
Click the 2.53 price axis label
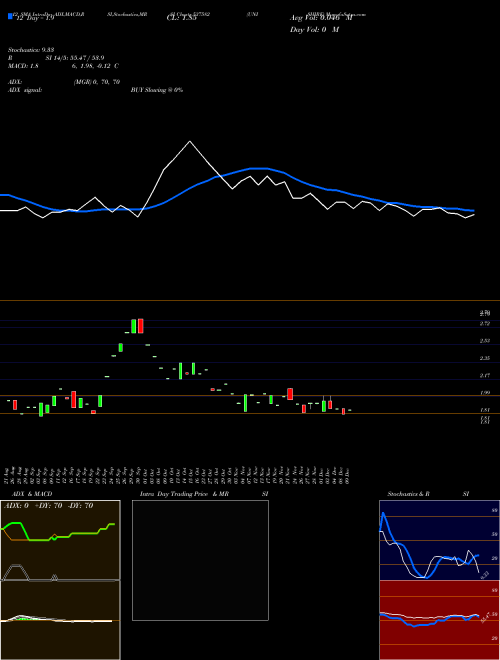[x=484, y=341]
